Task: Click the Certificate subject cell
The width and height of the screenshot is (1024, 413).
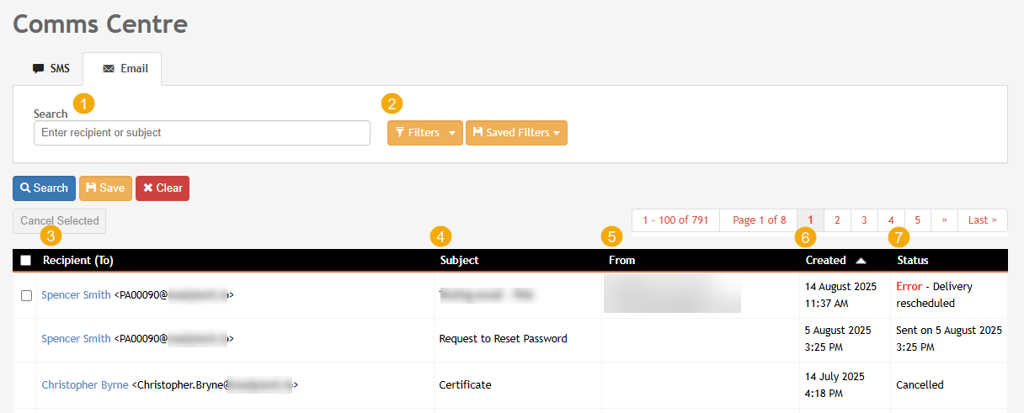Action: [465, 385]
